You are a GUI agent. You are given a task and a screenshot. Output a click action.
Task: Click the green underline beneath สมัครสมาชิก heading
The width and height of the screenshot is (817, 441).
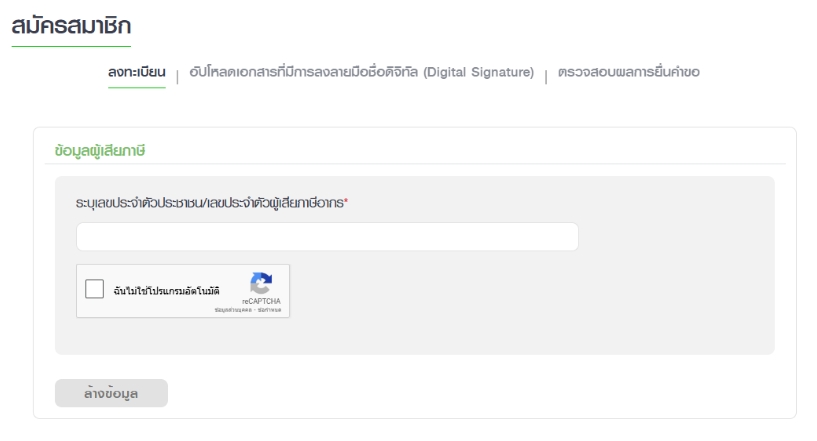[x=71, y=46]
